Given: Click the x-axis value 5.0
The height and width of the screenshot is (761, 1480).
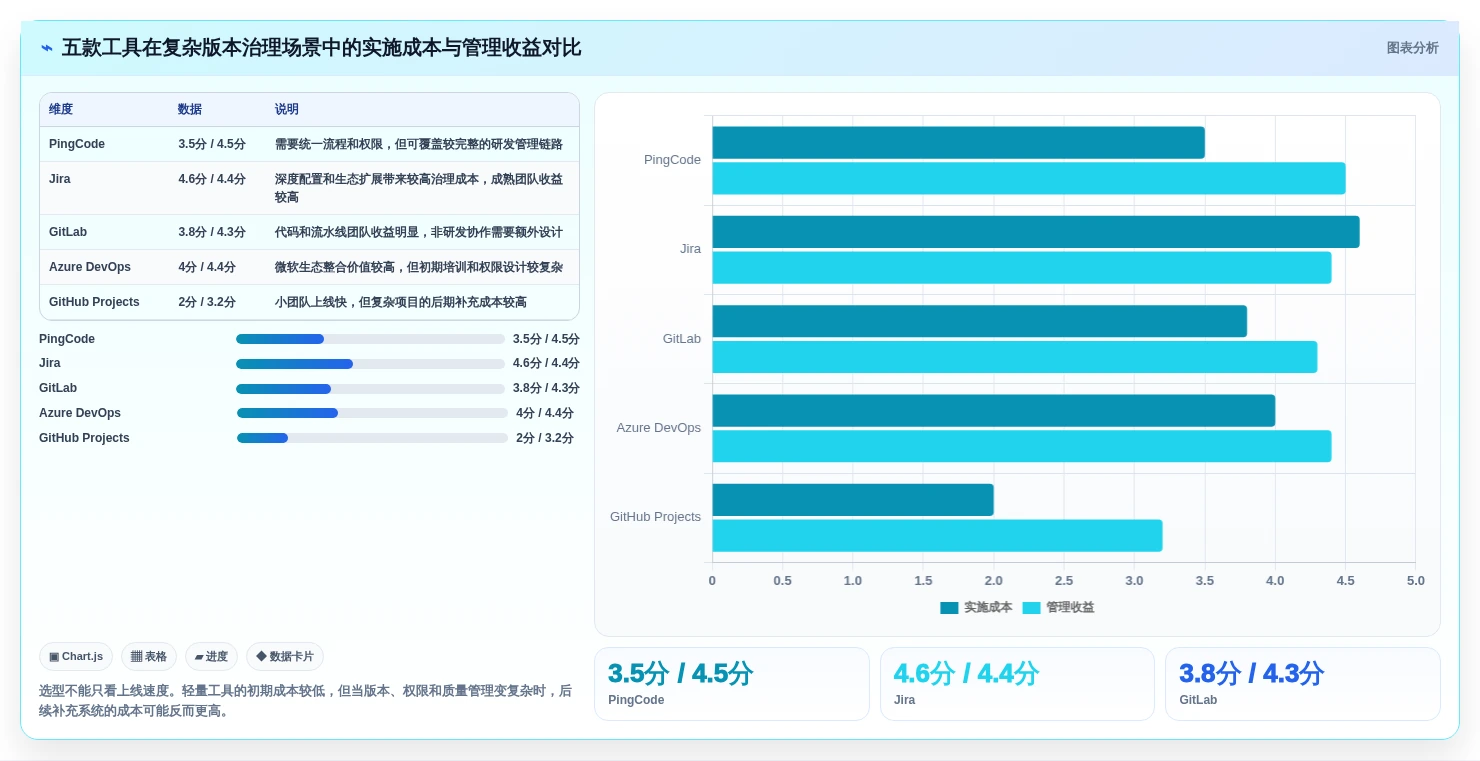Looking at the screenshot, I should pos(1415,581).
